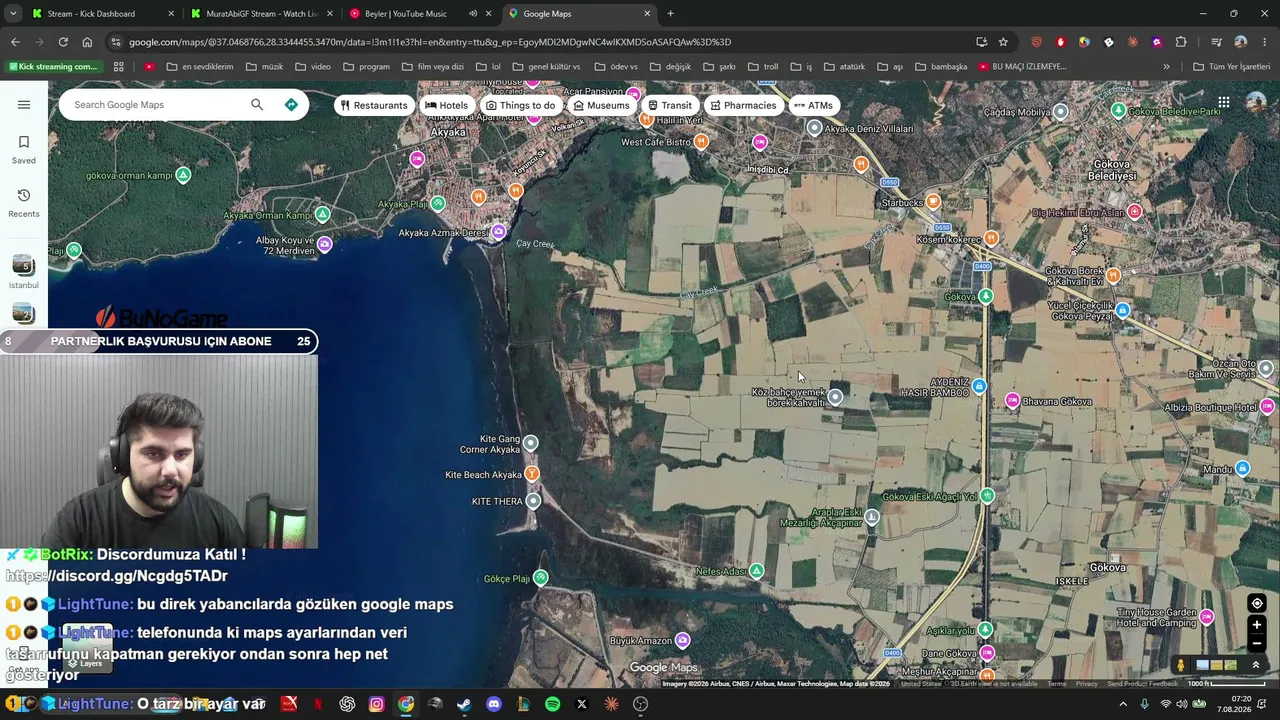Open the Chrome extensions puzzle icon
Screen dimensions: 1280x720
pos(1181,42)
